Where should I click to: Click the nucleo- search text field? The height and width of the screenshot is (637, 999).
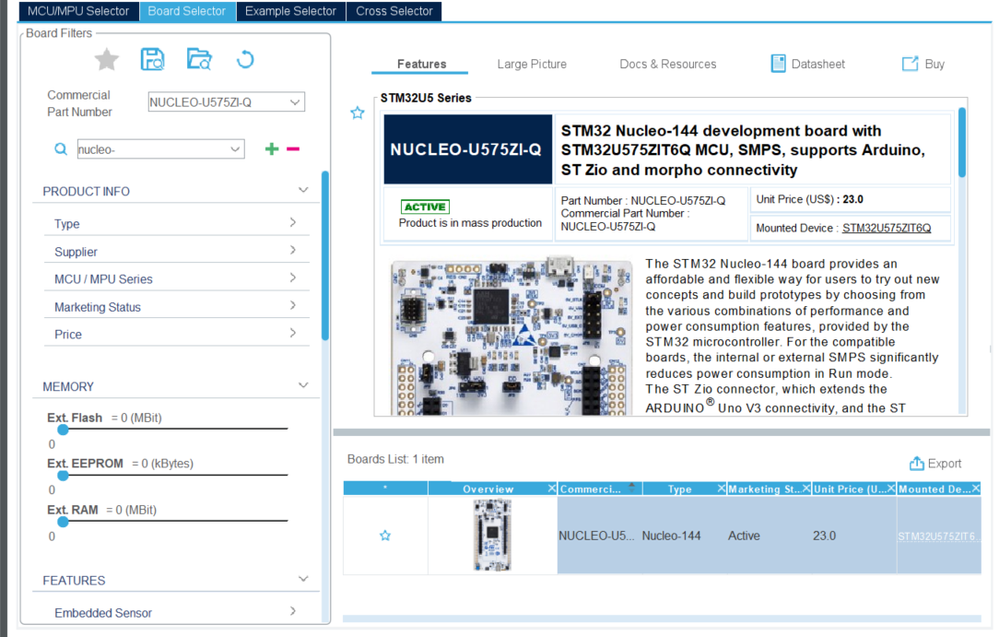click(153, 149)
